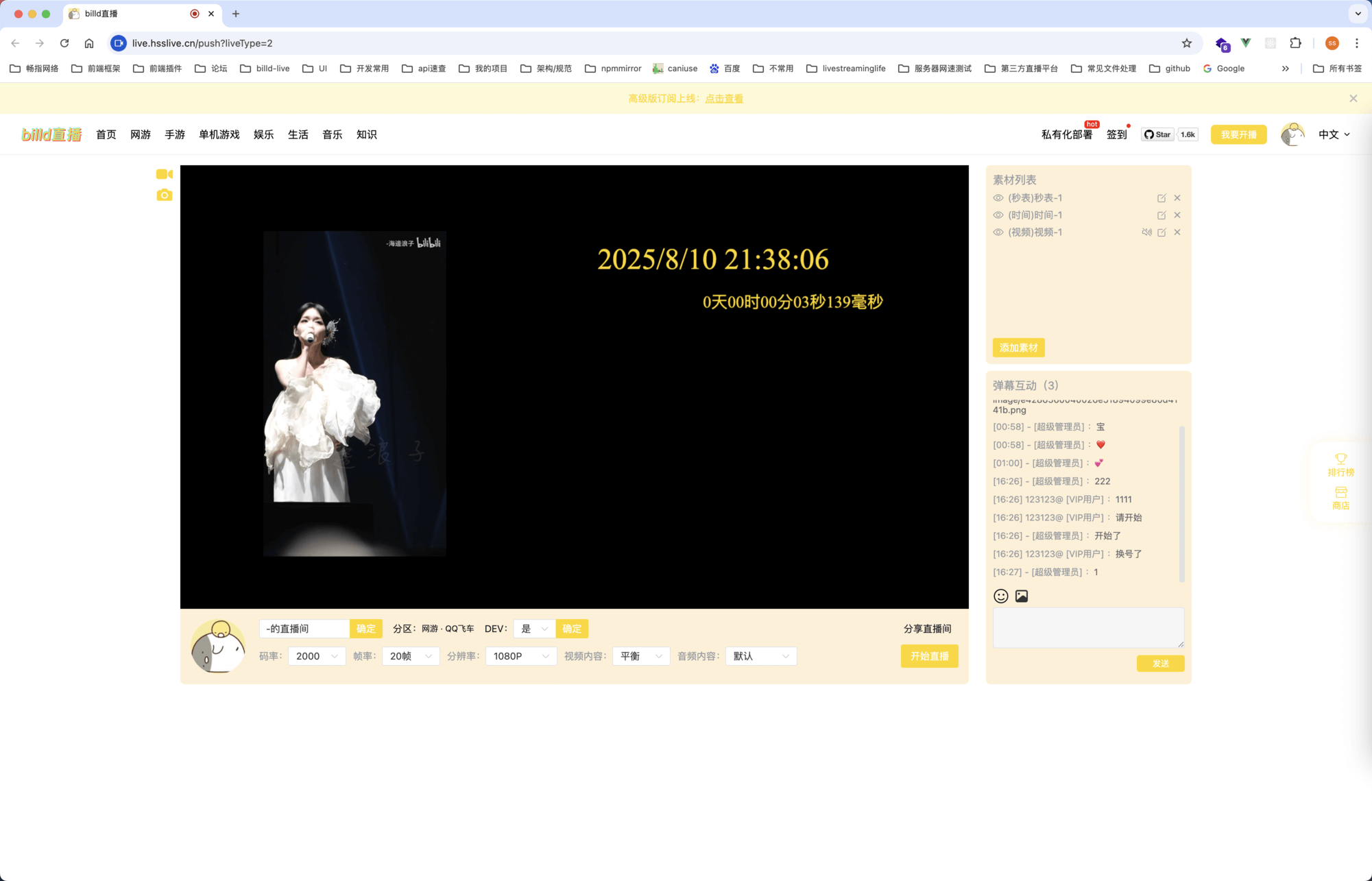Screen dimensions: 1372x881
Task: Focus the danmu message text box
Action: pos(1088,627)
